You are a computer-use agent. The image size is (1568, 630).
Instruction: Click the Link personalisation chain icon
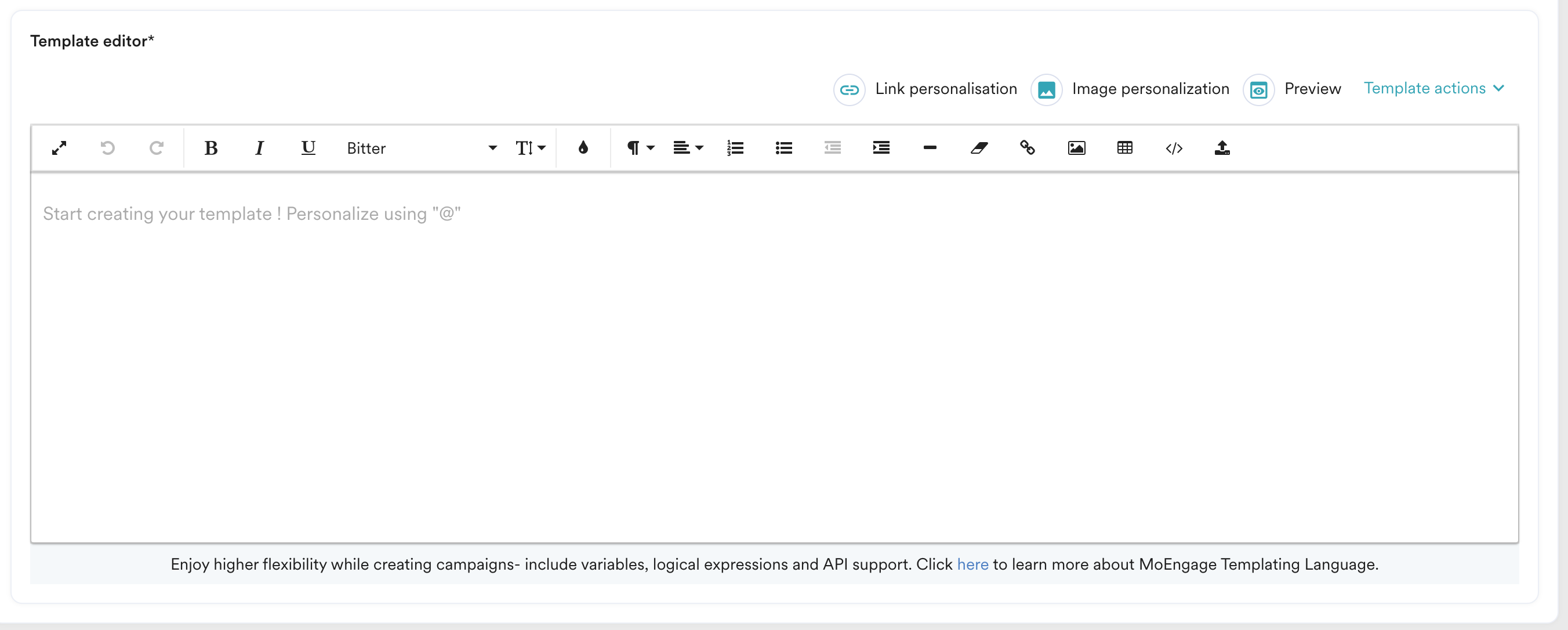pyautogui.click(x=849, y=90)
